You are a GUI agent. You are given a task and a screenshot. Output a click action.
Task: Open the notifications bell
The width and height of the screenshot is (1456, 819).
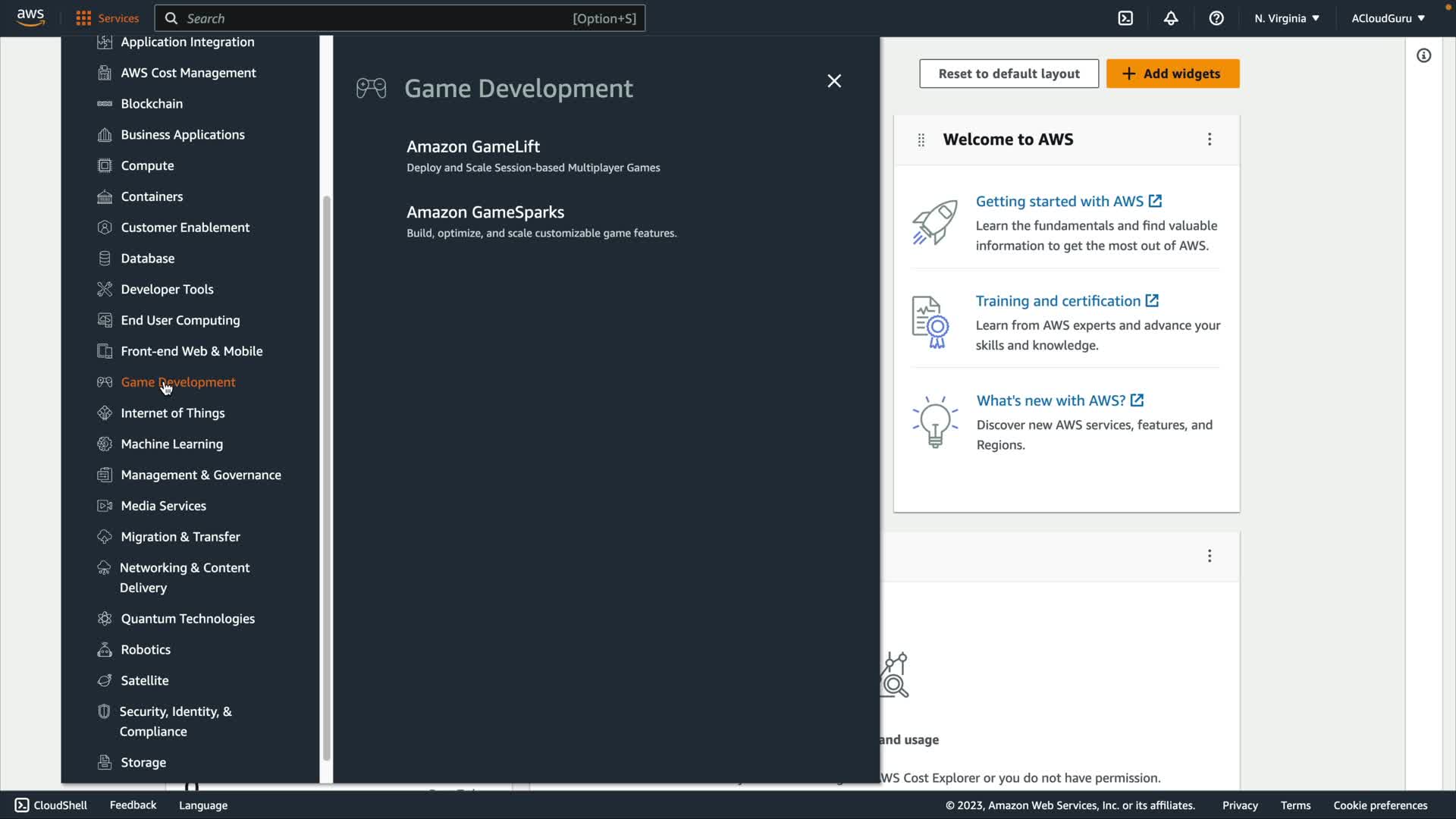[1171, 18]
